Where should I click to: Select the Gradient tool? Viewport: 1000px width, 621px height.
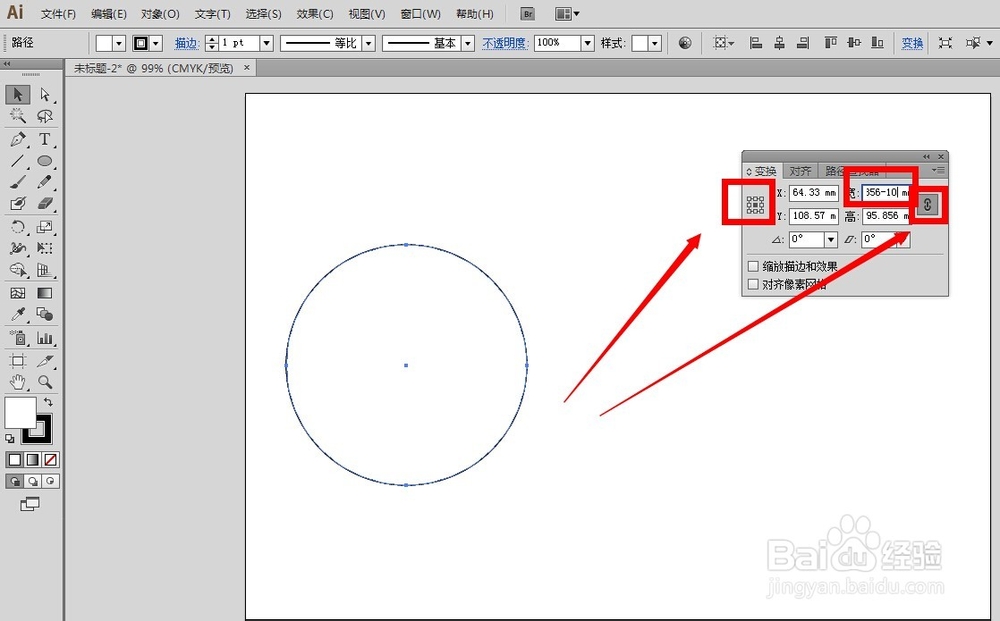(x=45, y=293)
